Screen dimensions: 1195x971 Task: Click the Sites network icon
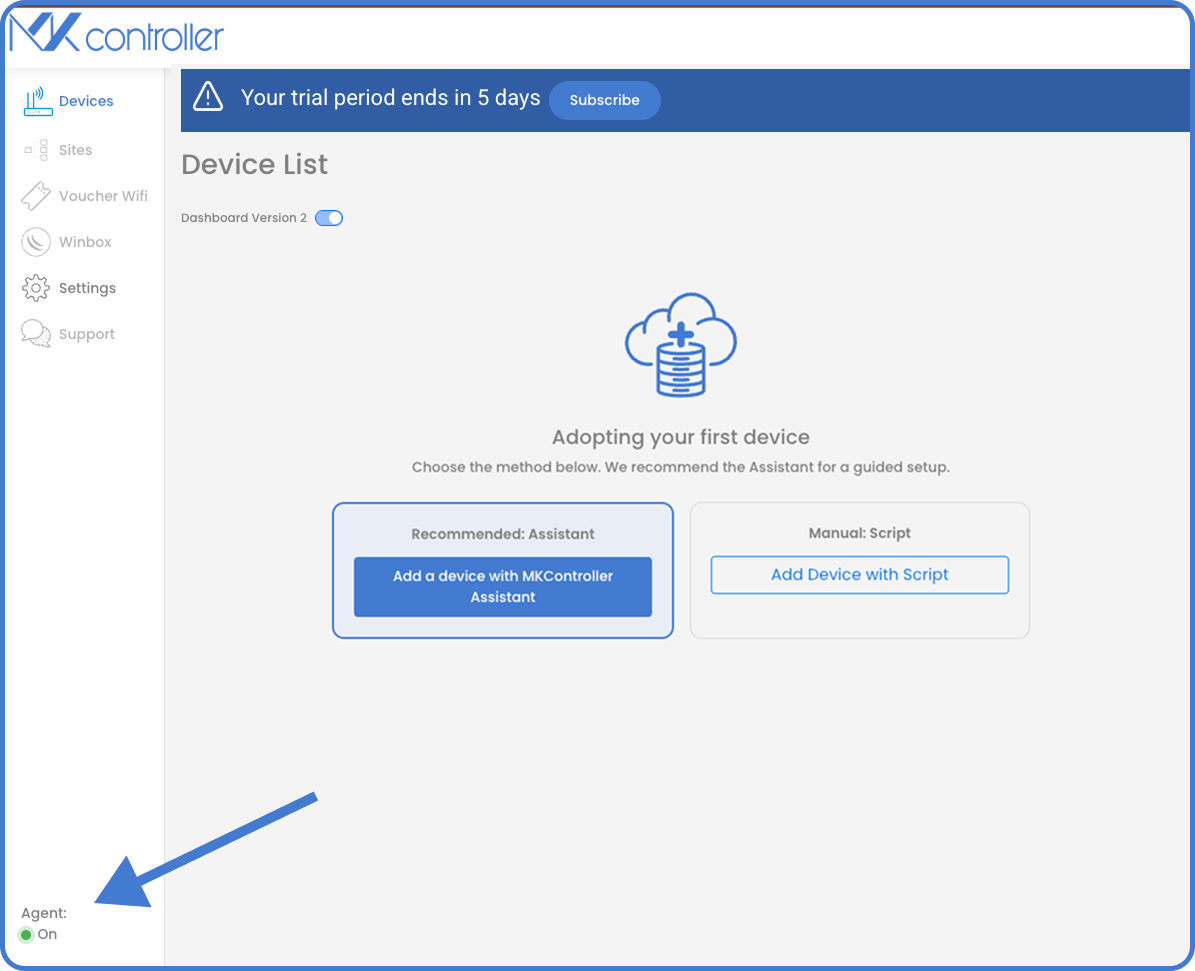37,150
